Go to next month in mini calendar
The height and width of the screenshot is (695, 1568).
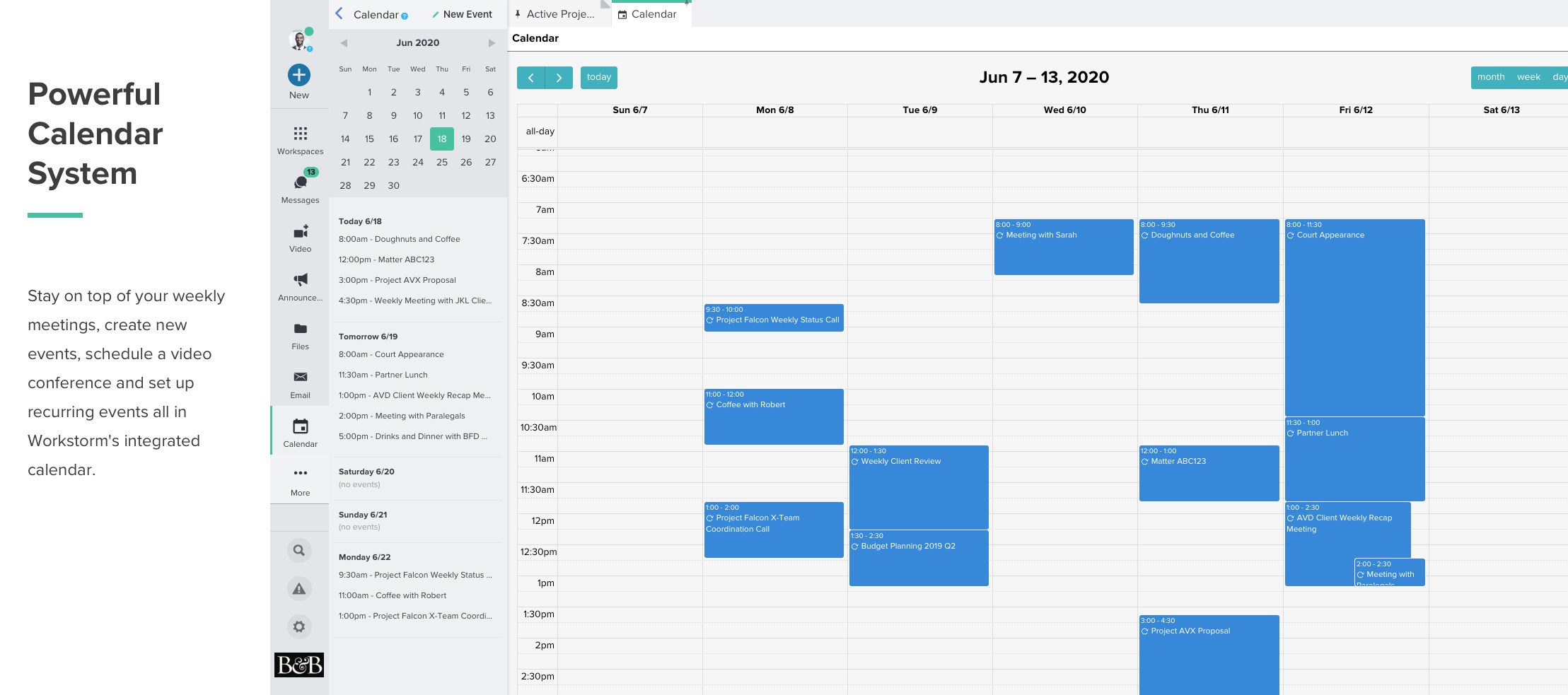492,43
